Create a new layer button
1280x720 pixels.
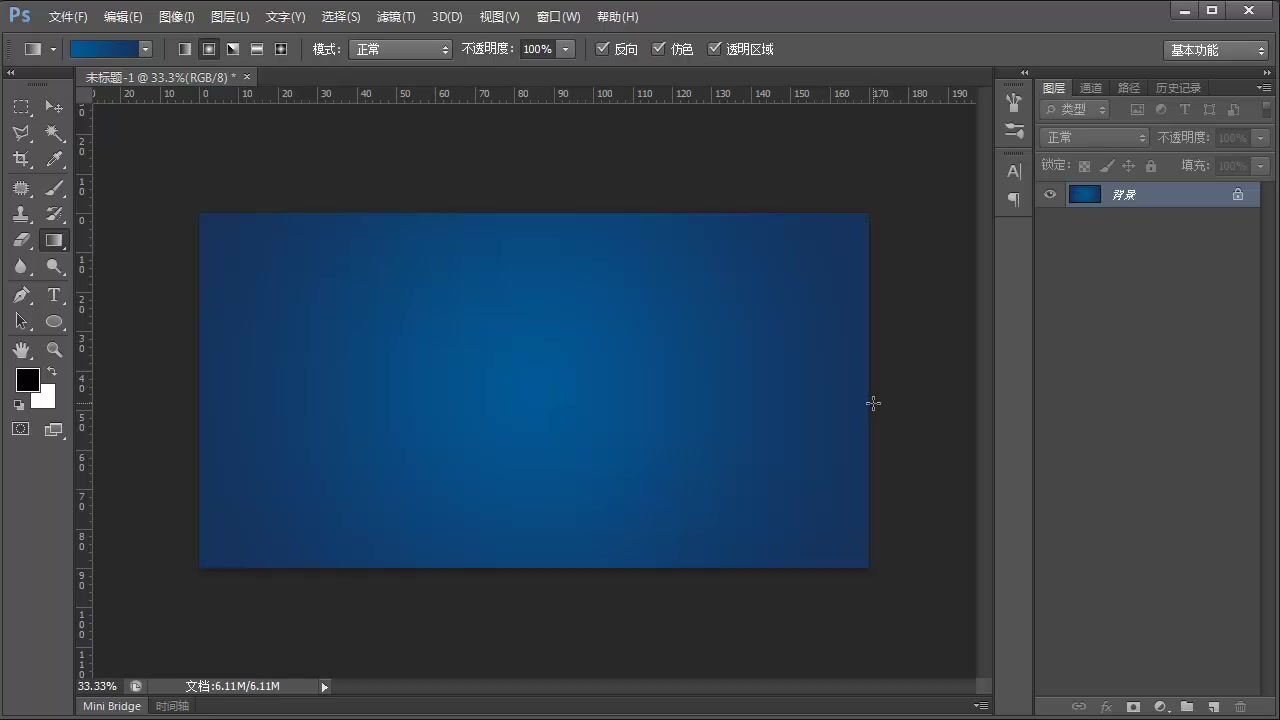[1213, 707]
